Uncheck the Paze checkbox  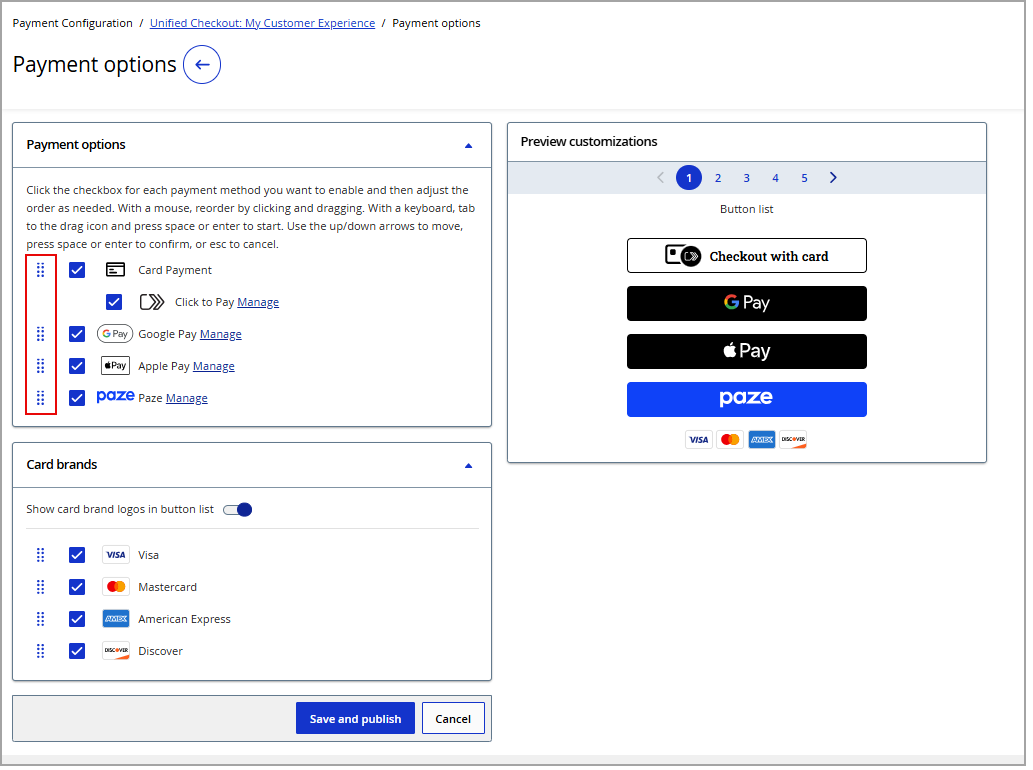point(77,399)
